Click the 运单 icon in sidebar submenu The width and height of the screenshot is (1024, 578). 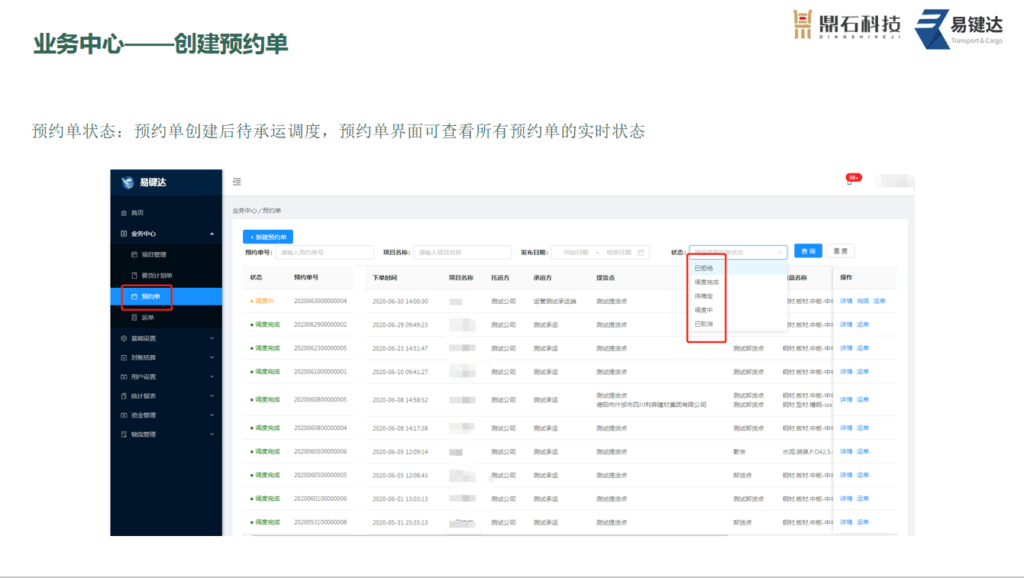click(135, 317)
